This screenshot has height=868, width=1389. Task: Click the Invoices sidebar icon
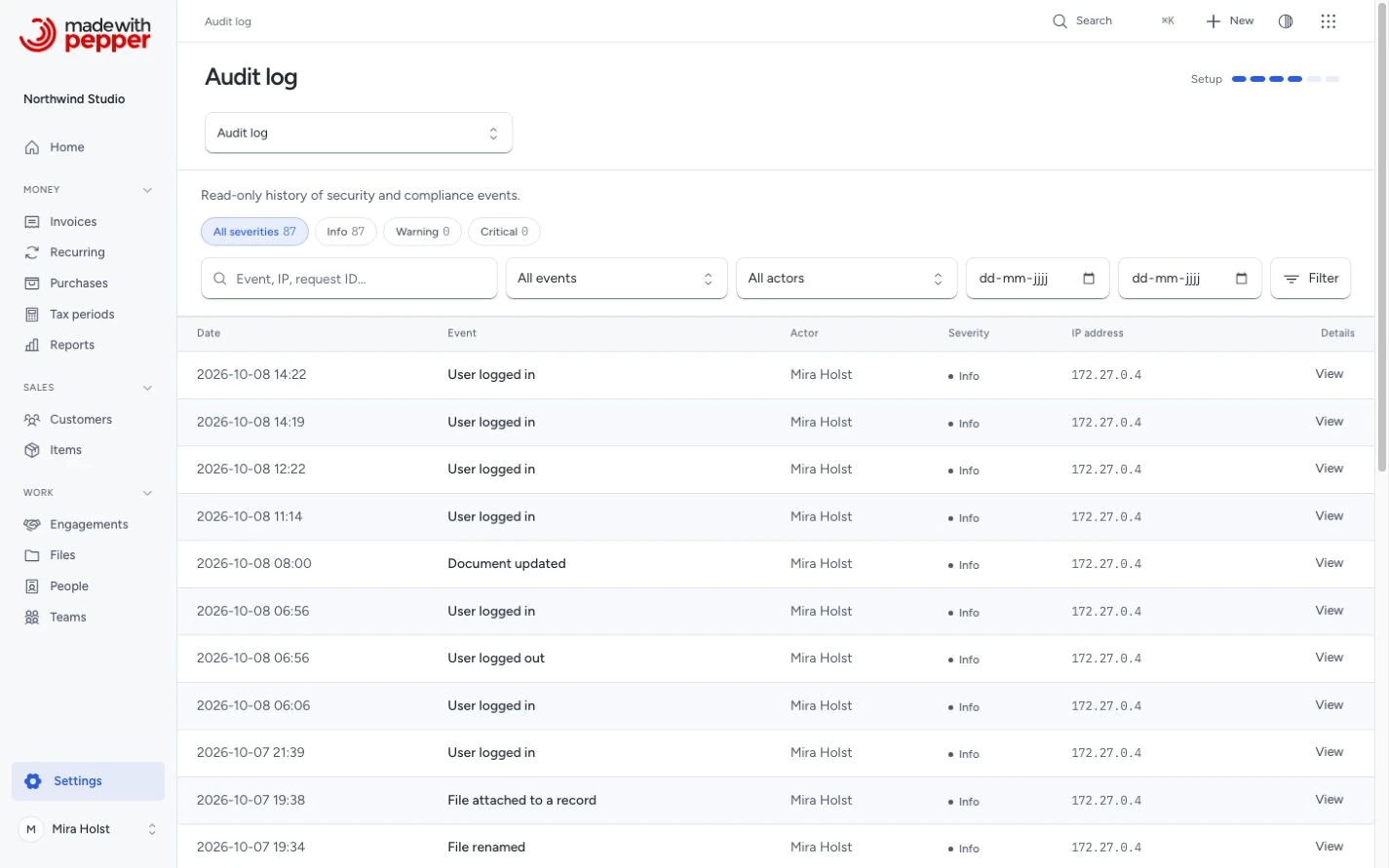coord(32,222)
